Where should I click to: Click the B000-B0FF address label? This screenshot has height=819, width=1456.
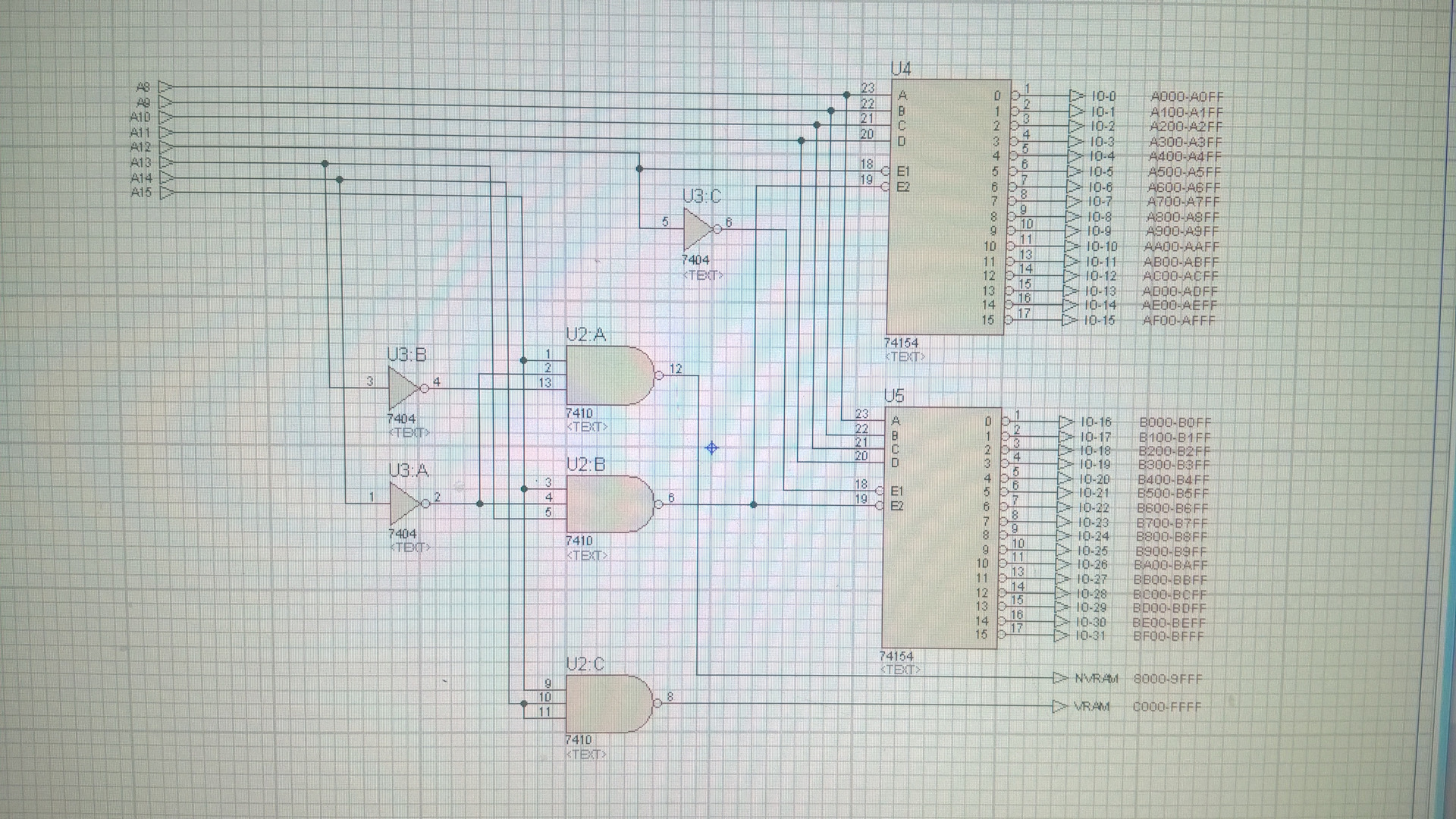pos(1175,422)
